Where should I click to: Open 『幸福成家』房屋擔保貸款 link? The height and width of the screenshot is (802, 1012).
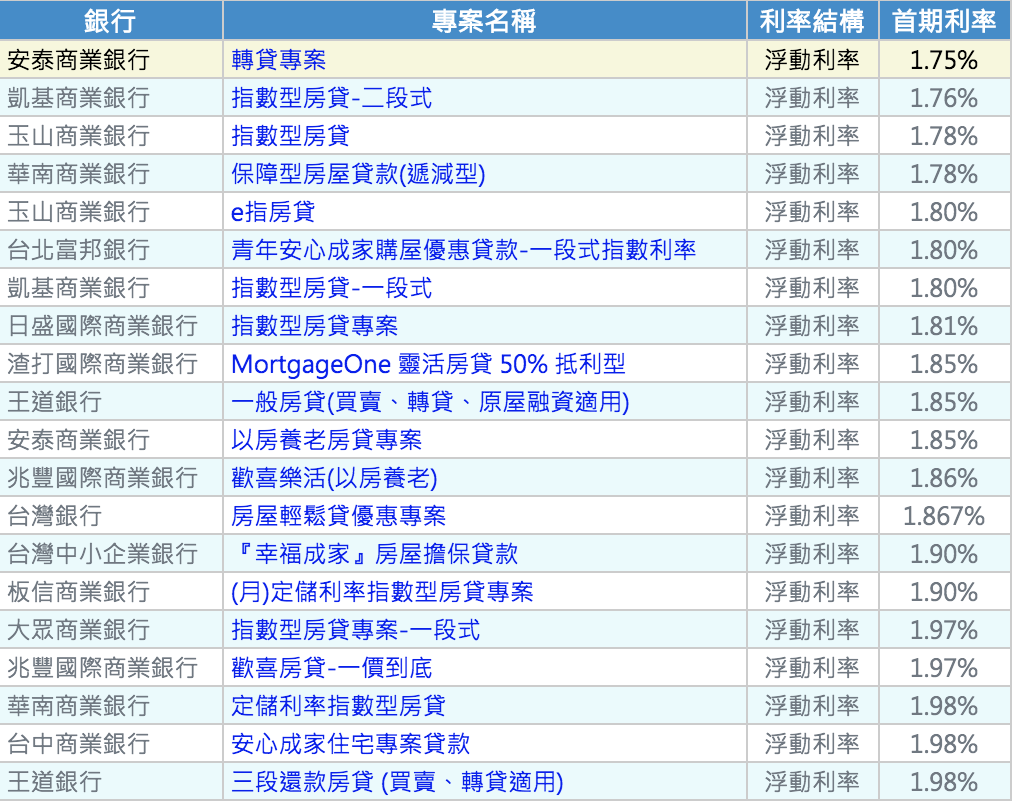point(374,554)
